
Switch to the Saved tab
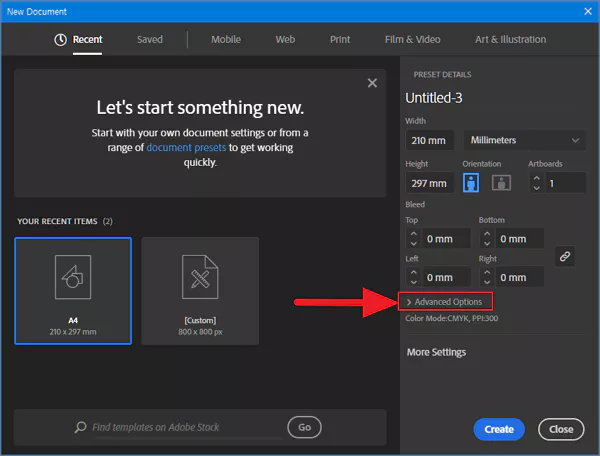click(150, 39)
